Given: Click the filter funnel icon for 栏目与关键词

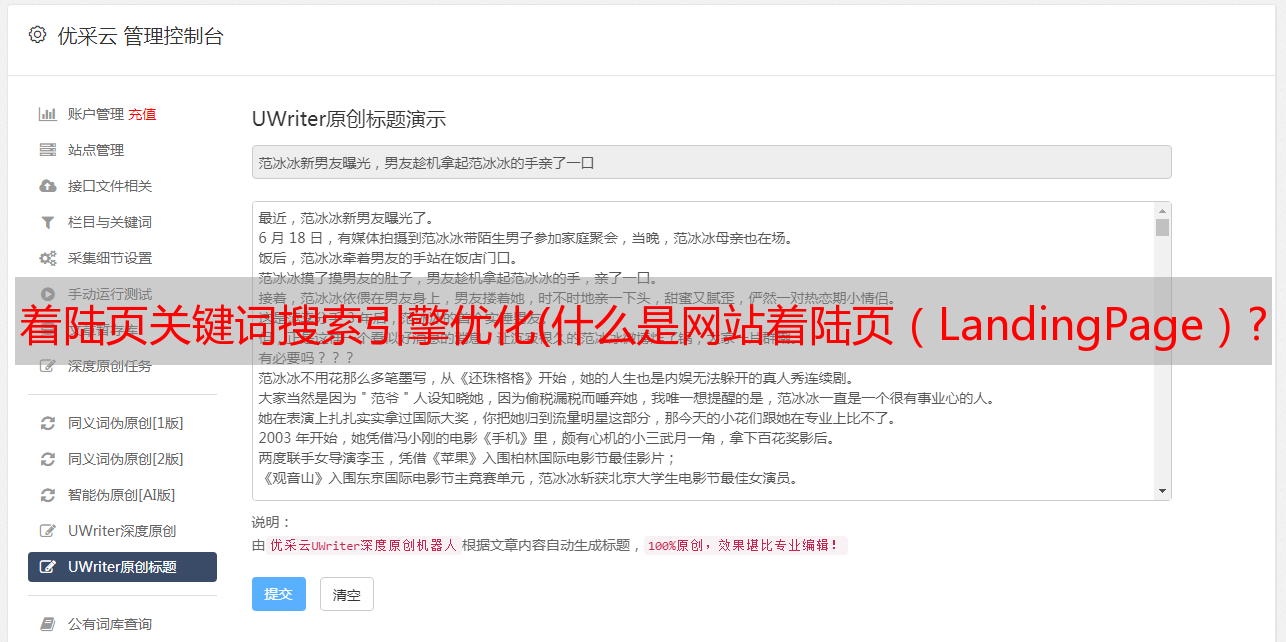Looking at the screenshot, I should pyautogui.click(x=47, y=222).
